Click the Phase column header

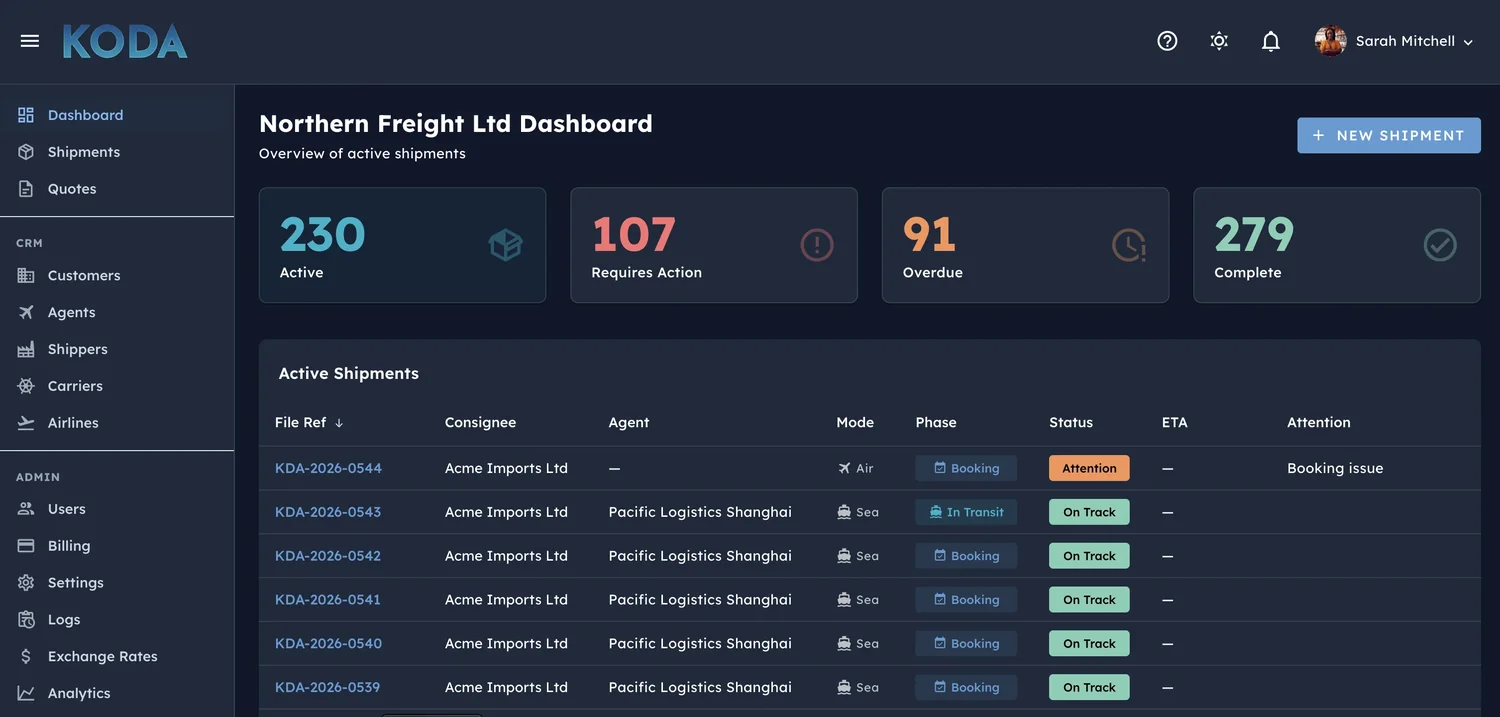[936, 423]
